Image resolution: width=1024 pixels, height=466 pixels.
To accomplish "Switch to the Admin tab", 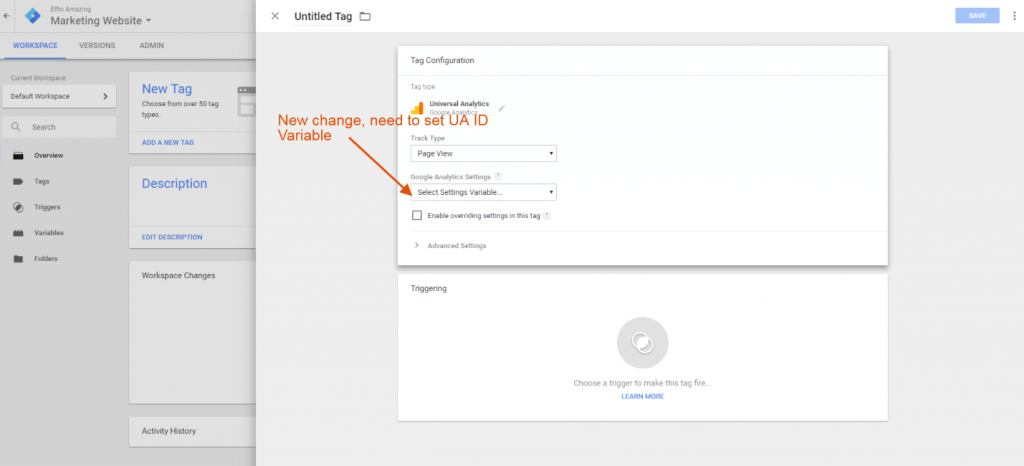I will point(152,46).
